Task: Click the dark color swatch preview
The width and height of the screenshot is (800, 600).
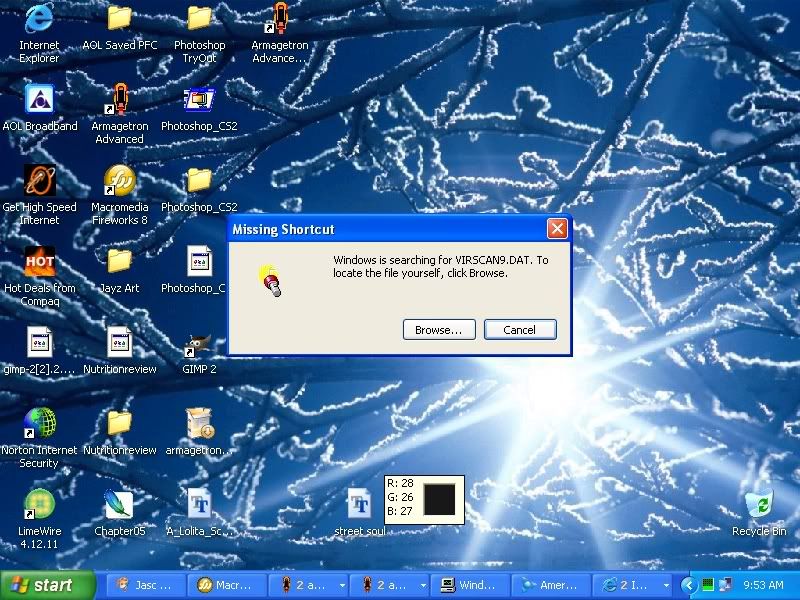Action: coord(439,498)
